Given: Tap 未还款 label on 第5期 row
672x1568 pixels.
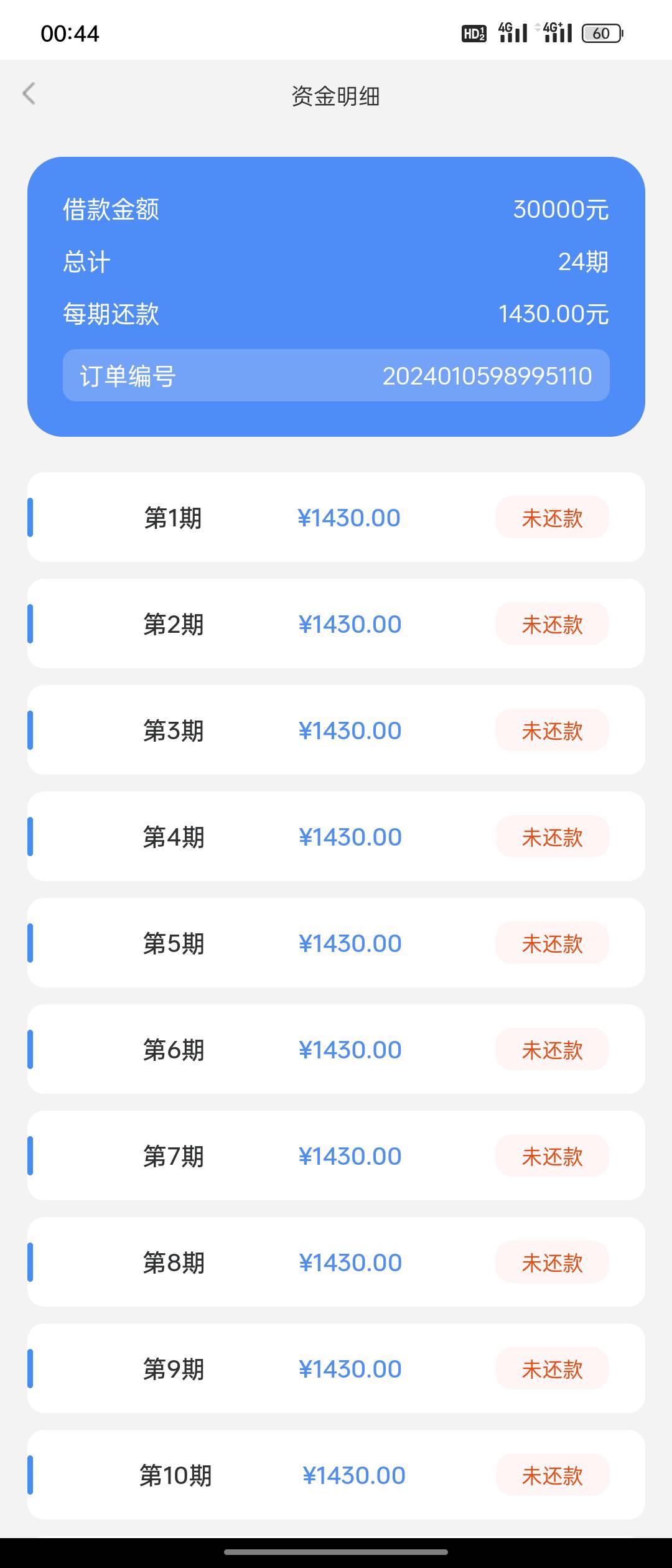Looking at the screenshot, I should (552, 943).
